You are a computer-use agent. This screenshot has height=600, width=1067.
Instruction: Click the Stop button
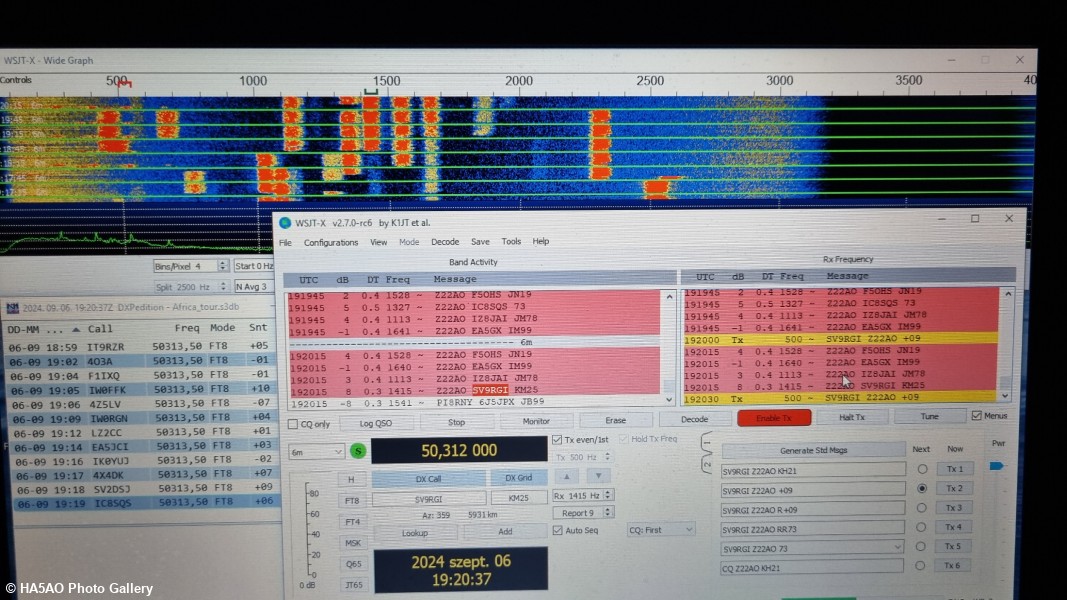click(x=457, y=422)
